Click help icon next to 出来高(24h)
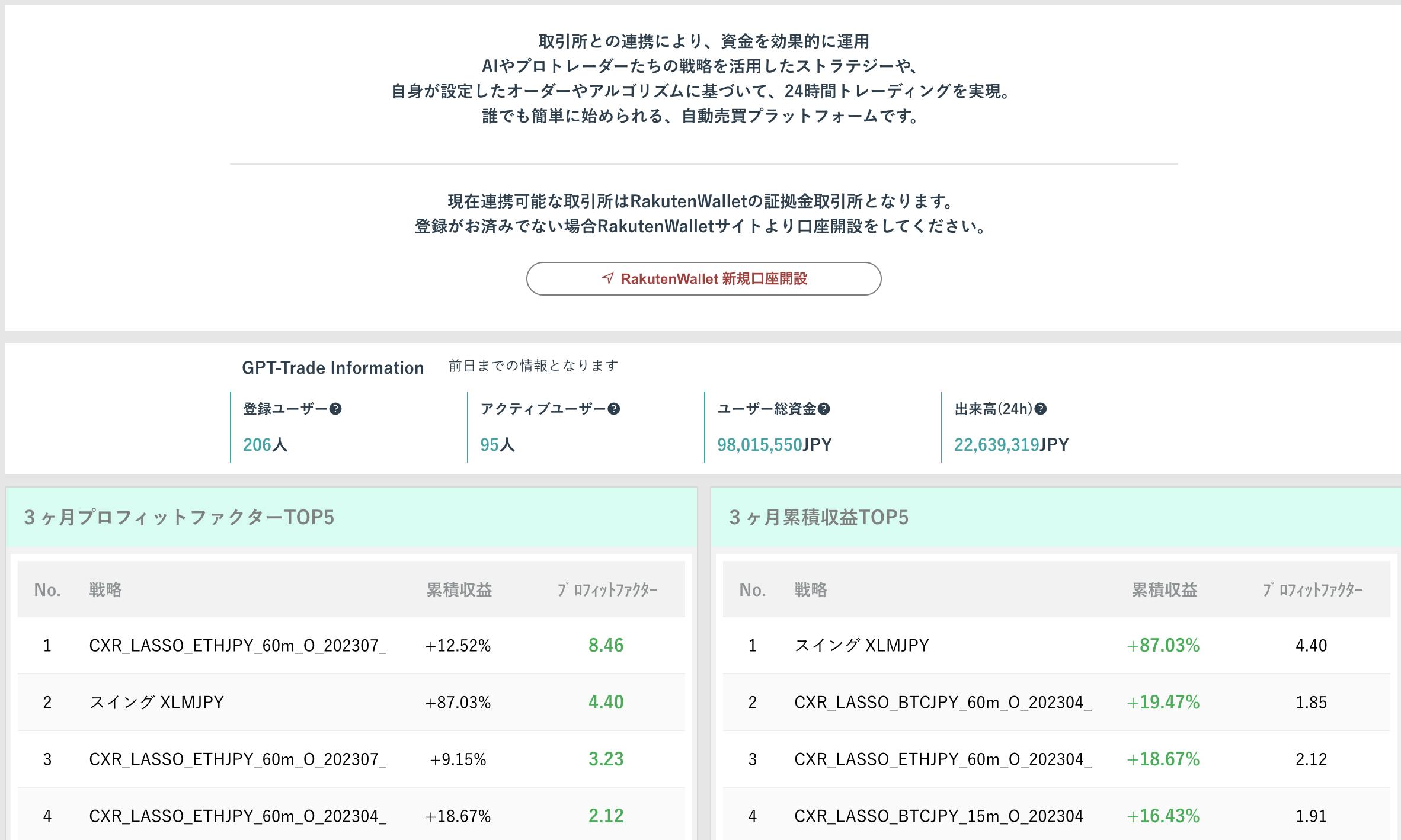Viewport: 1401px width, 840px height. 1040,409
